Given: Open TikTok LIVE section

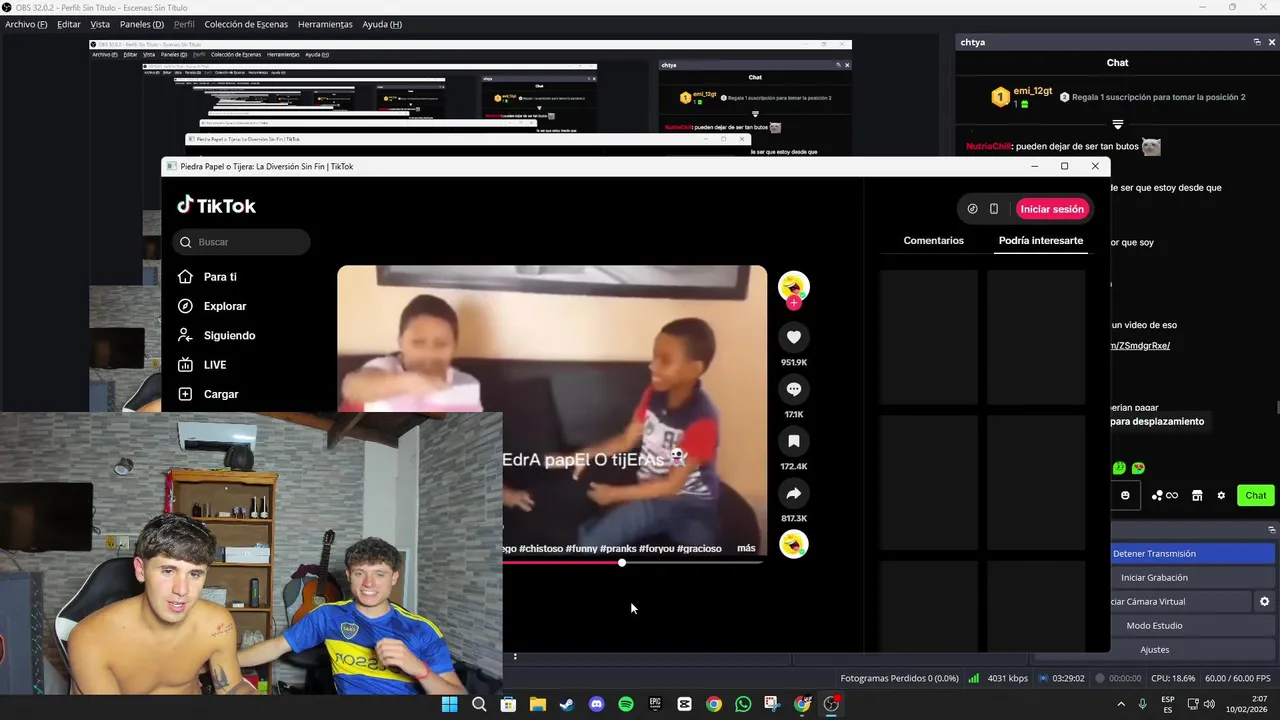Looking at the screenshot, I should tap(203, 365).
